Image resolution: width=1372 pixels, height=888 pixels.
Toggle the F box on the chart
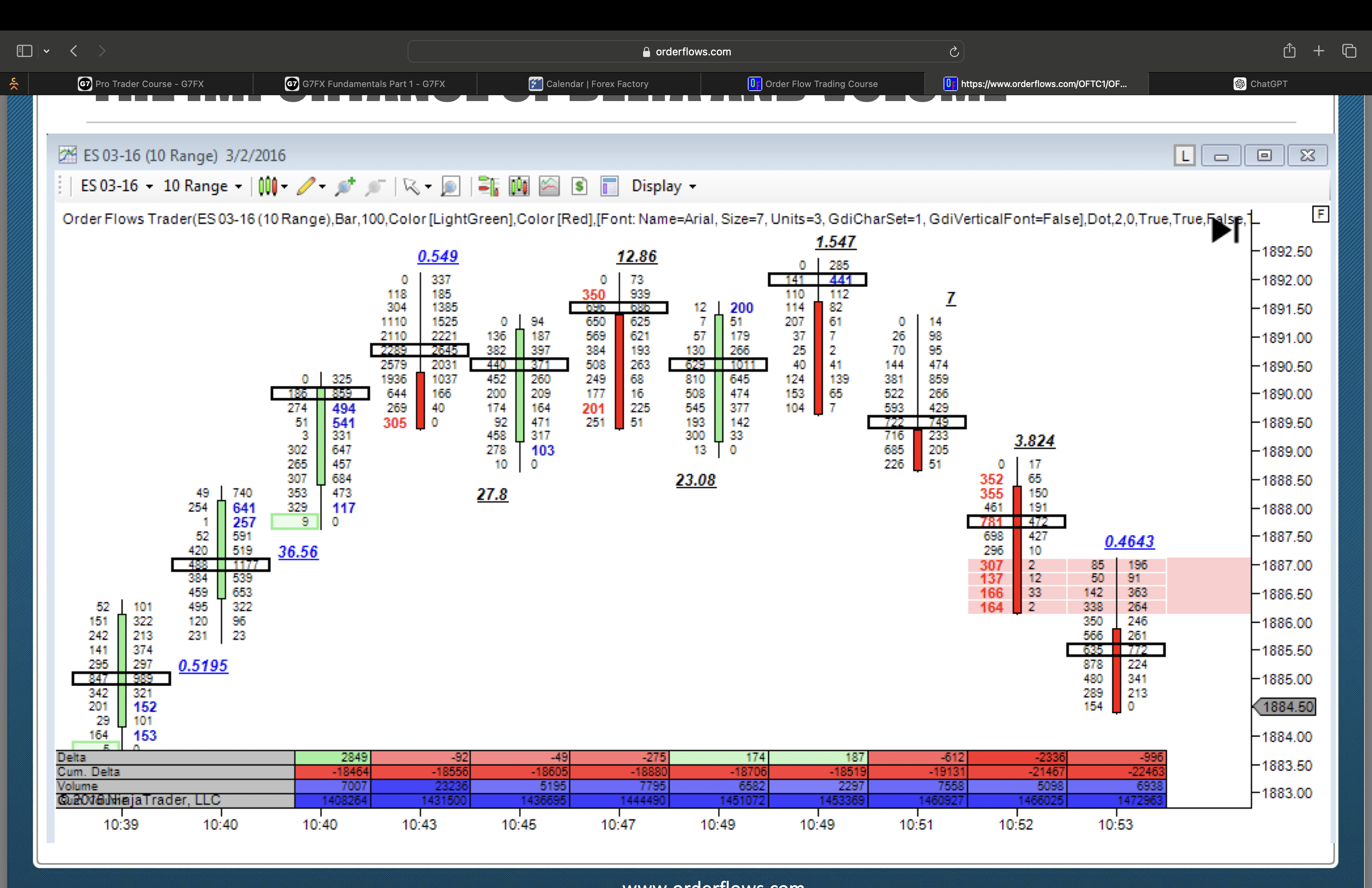coord(1320,214)
